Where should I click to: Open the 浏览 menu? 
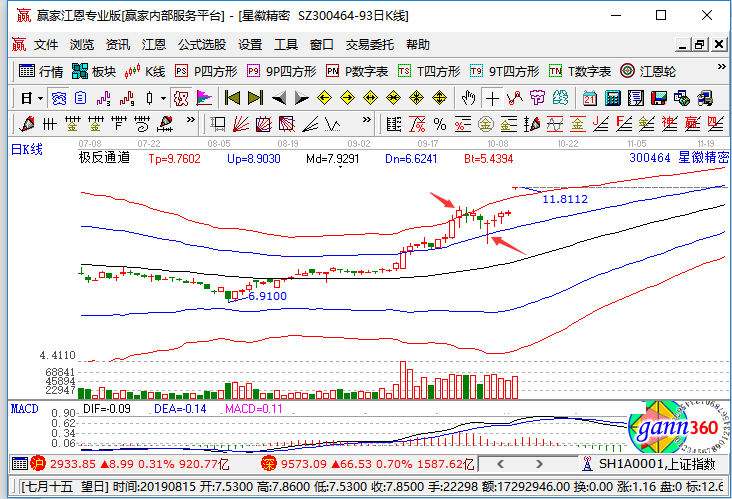(82, 45)
